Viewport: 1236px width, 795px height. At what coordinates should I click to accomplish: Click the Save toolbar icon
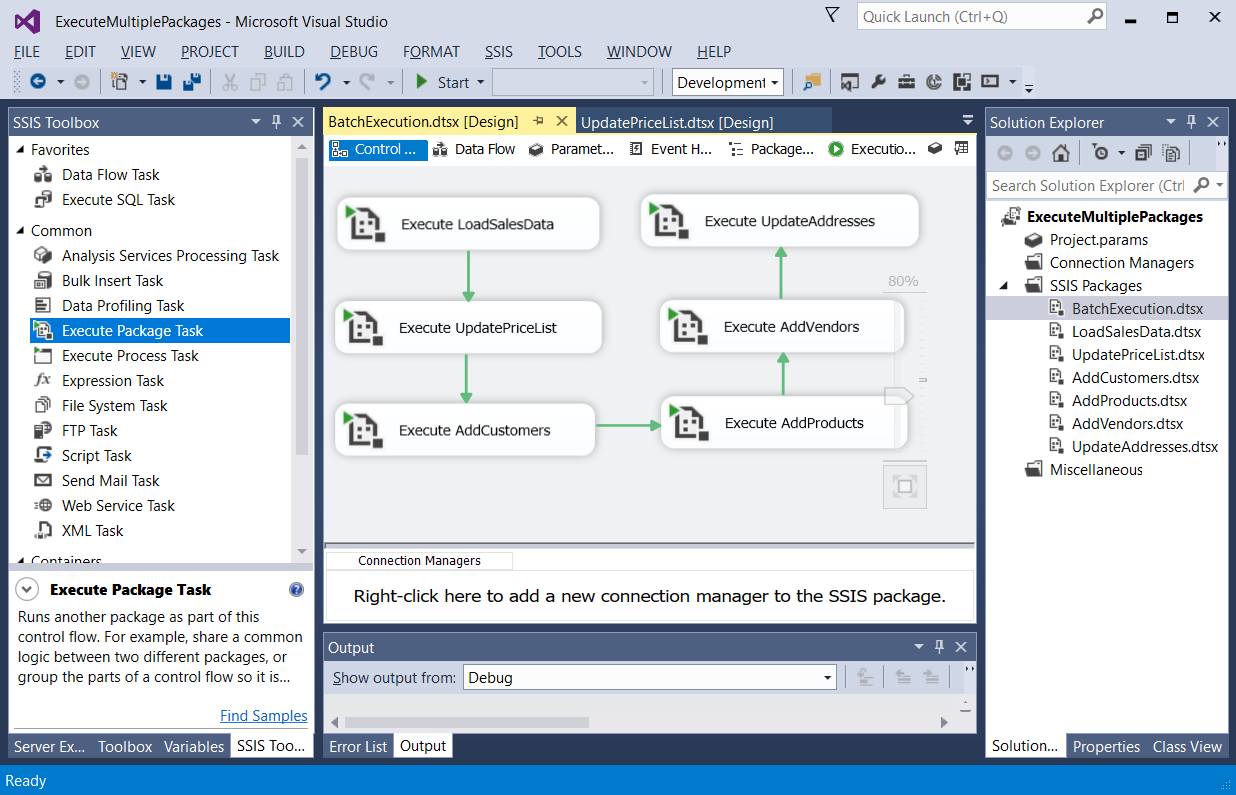pyautogui.click(x=165, y=82)
